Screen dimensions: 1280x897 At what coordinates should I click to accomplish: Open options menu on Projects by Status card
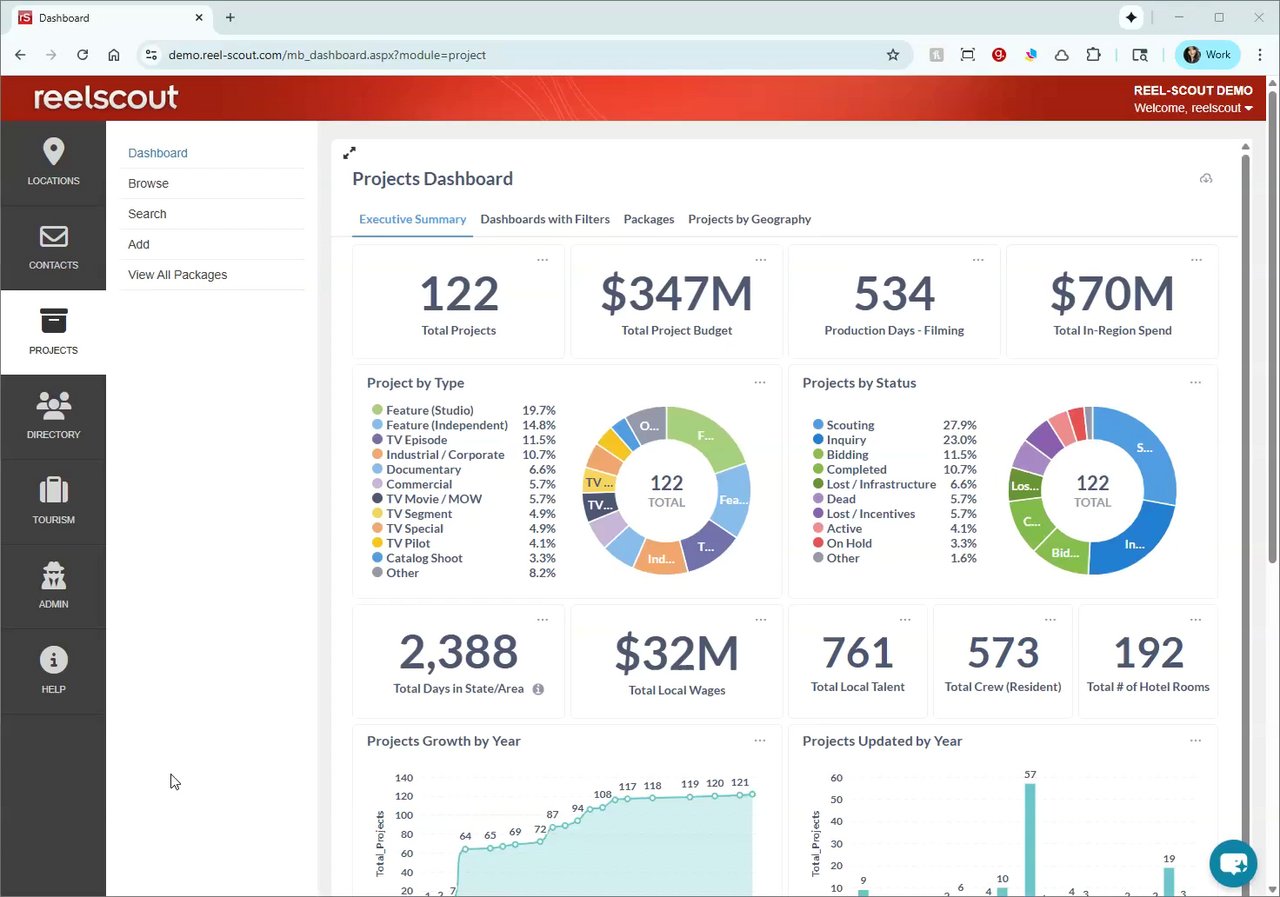pos(1195,382)
